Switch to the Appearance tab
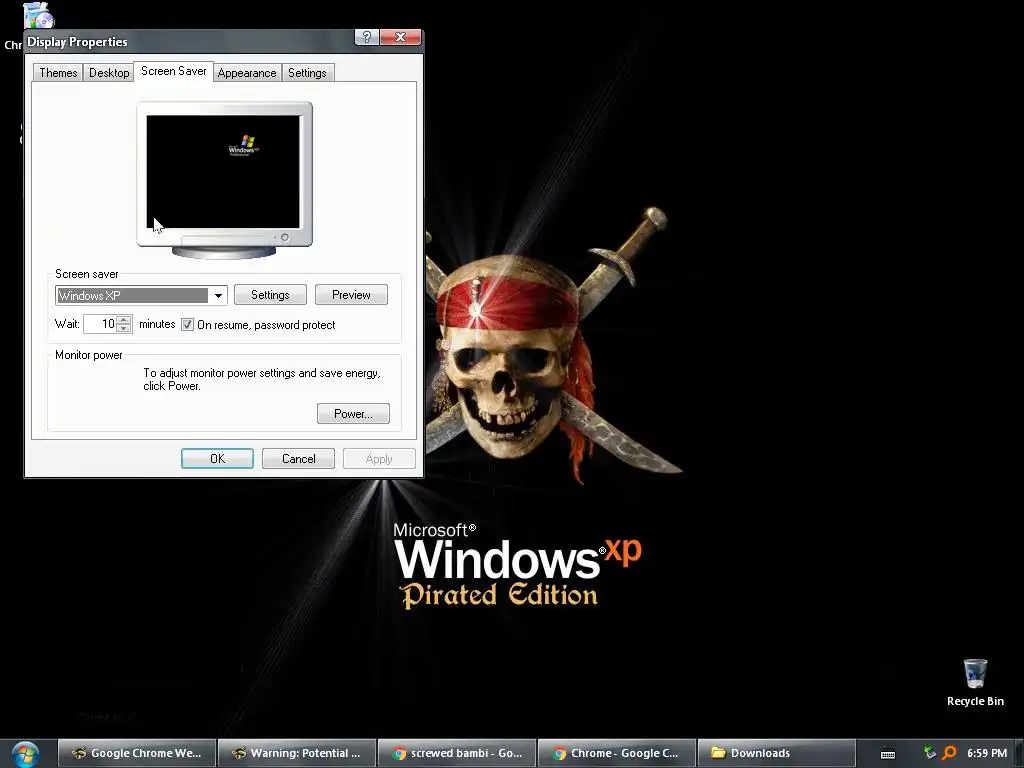 (x=247, y=72)
